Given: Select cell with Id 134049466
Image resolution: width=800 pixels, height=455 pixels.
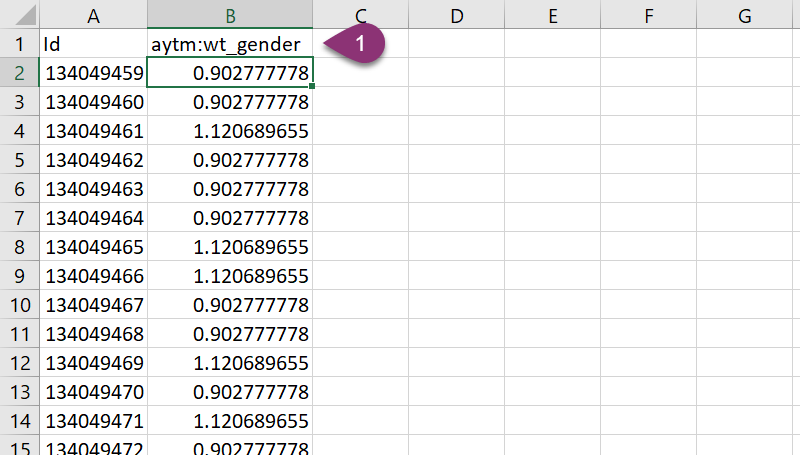Looking at the screenshot, I should tap(93, 276).
